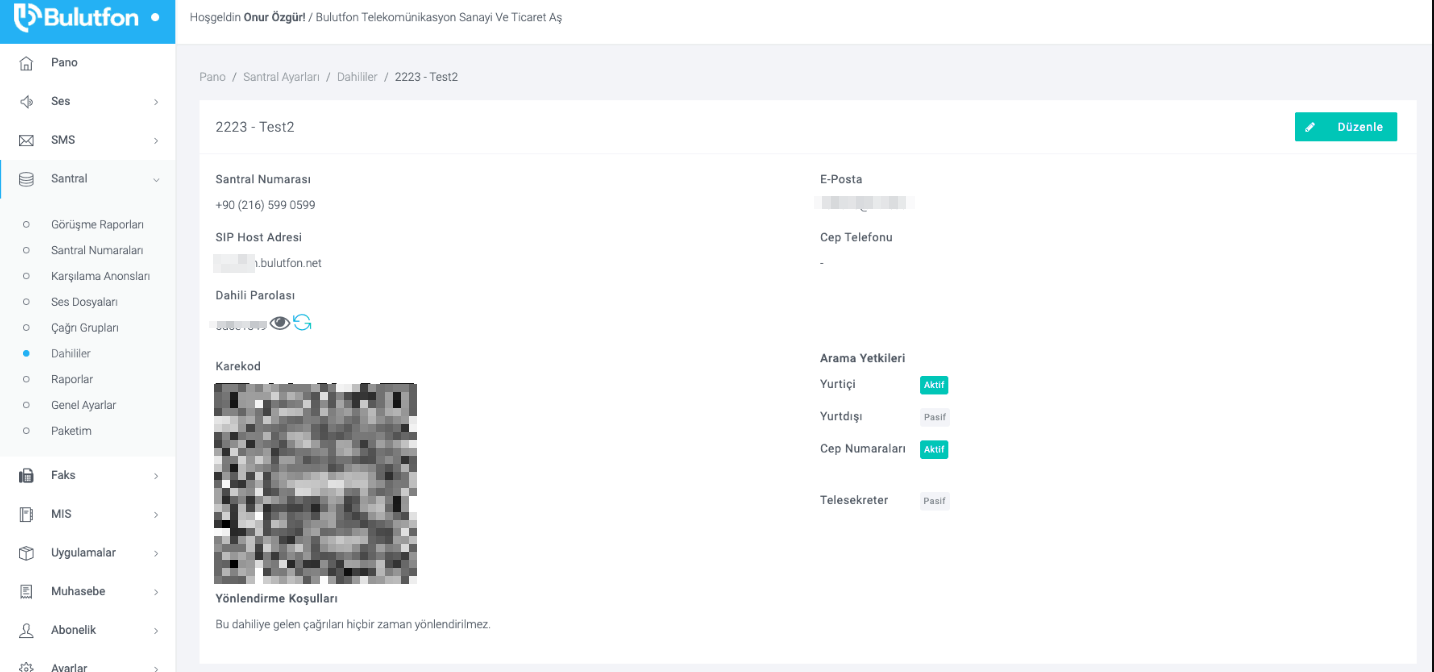The height and width of the screenshot is (672, 1434).
Task: Open Karşılama Anonsları submenu item
Action: tap(100, 276)
